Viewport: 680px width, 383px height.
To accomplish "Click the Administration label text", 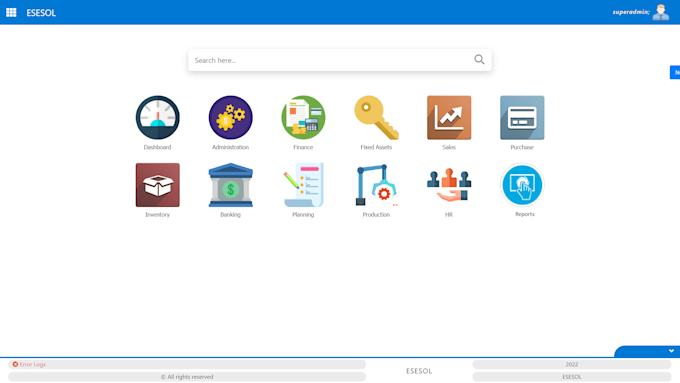I will pyautogui.click(x=230, y=147).
